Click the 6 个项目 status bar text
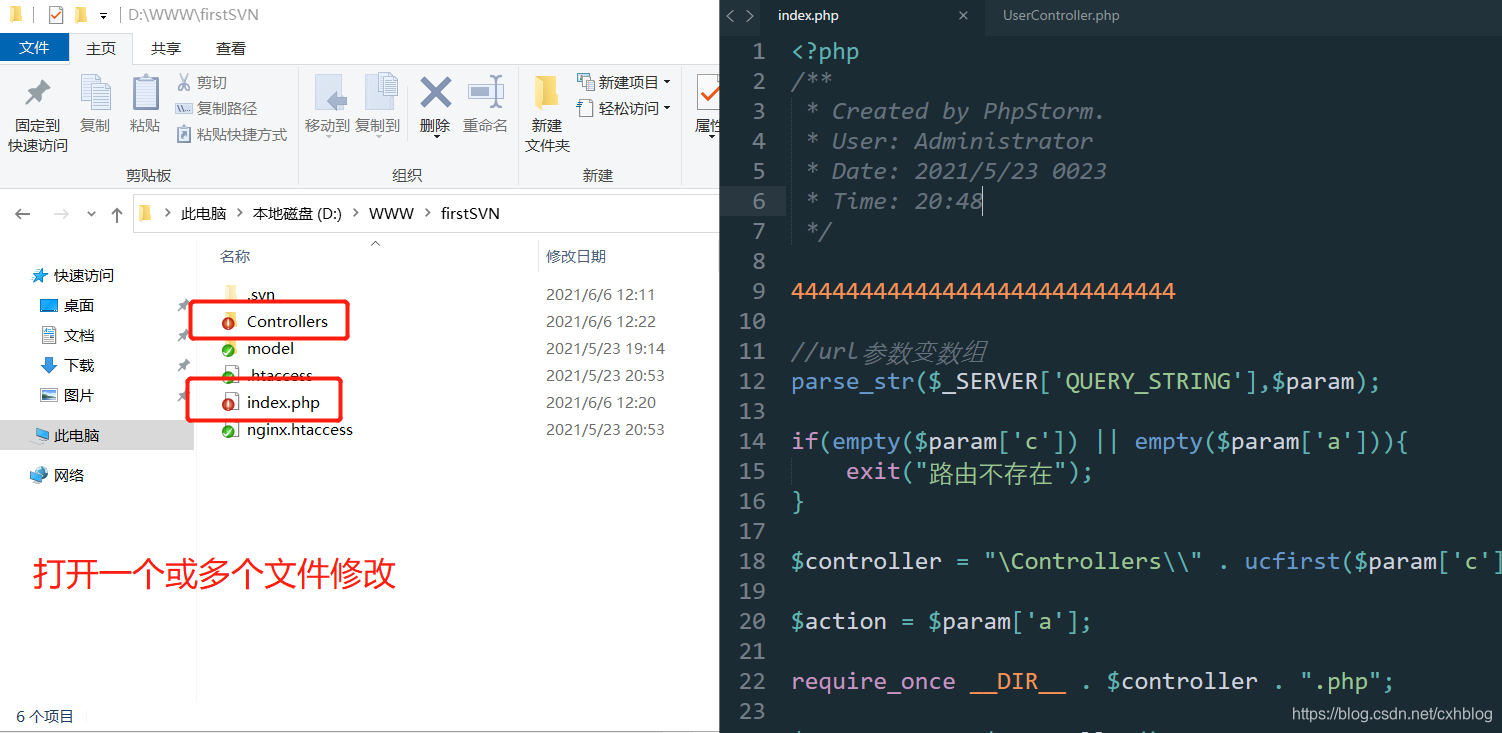This screenshot has height=733, width=1502. pyautogui.click(x=45, y=717)
